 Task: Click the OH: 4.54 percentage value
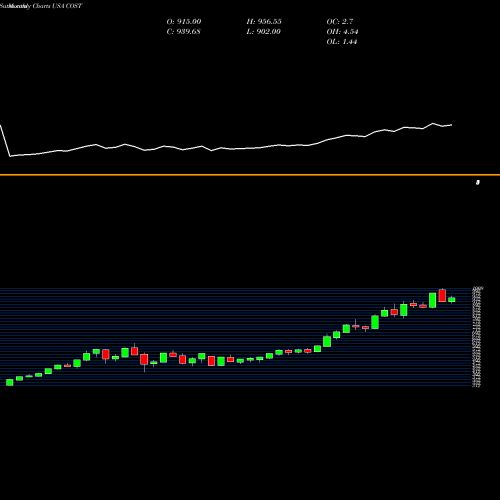(342, 31)
